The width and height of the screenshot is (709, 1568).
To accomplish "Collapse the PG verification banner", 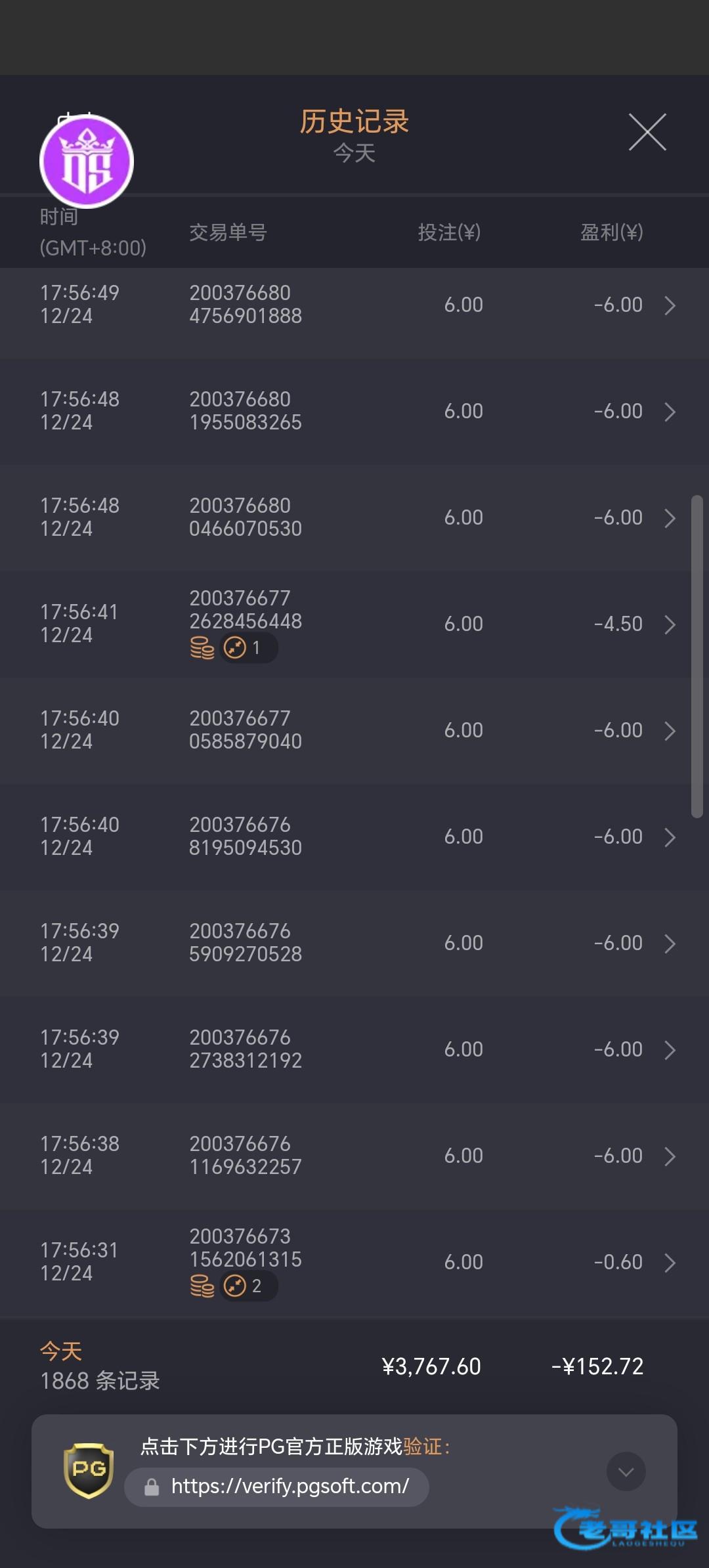I will pos(626,1471).
